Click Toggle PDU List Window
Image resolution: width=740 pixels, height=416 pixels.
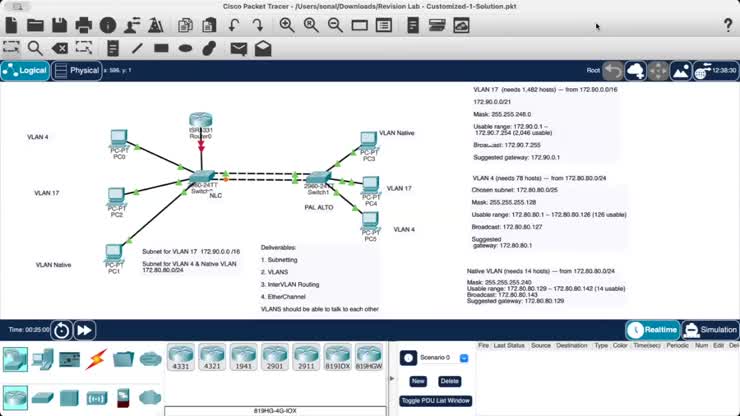point(436,400)
